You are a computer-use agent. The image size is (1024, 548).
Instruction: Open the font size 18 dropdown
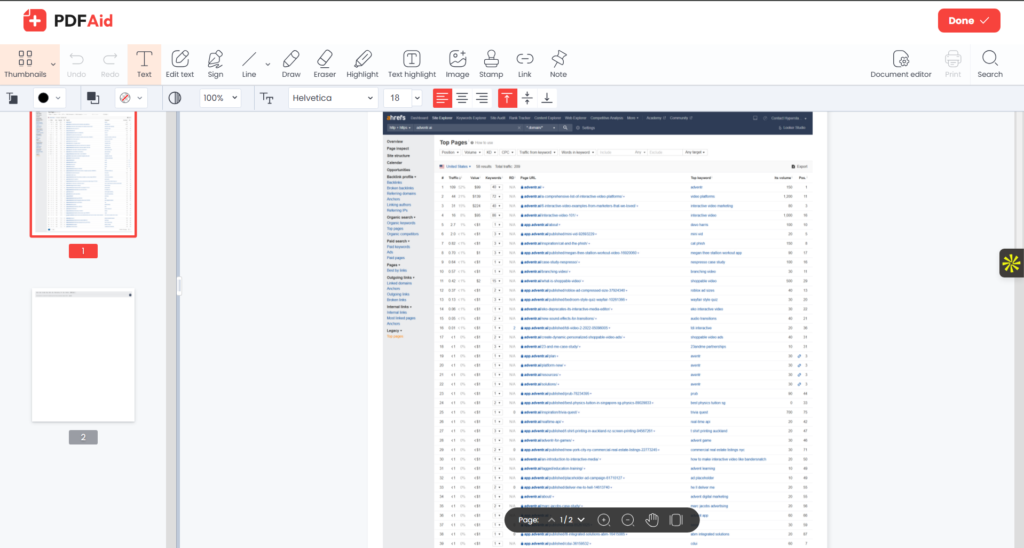click(x=403, y=98)
